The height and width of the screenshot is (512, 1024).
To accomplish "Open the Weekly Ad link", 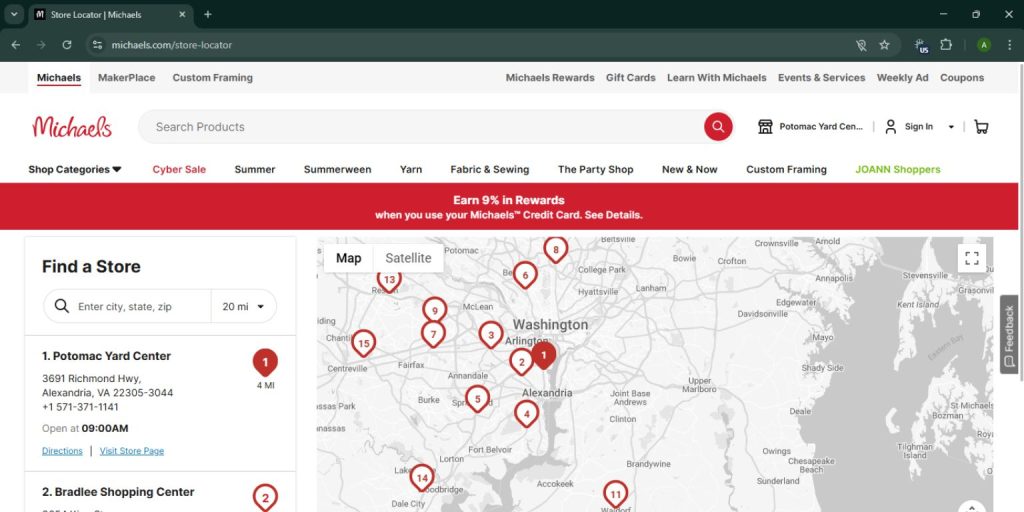I will click(x=903, y=78).
